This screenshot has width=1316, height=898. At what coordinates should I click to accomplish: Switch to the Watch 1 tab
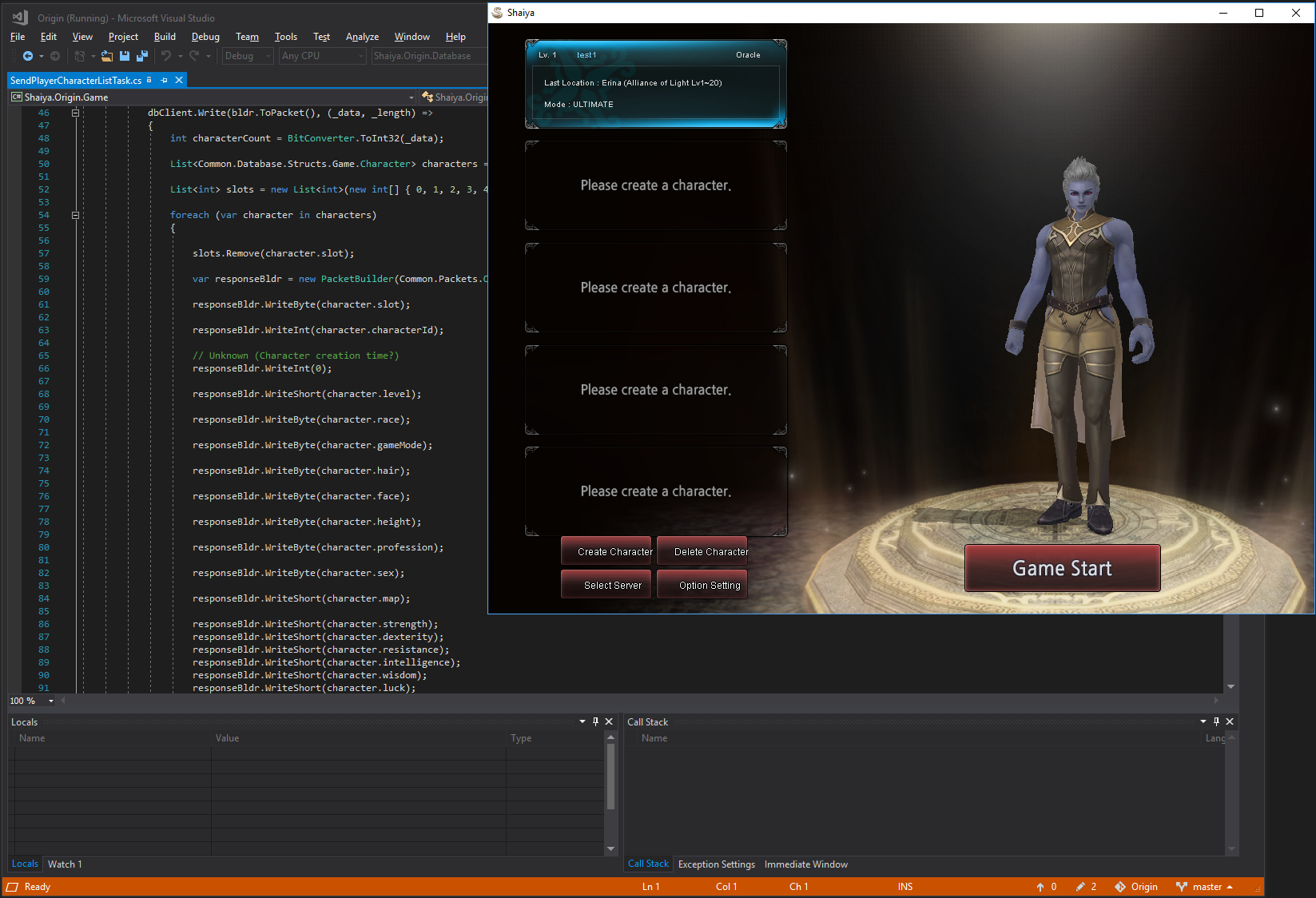click(65, 864)
